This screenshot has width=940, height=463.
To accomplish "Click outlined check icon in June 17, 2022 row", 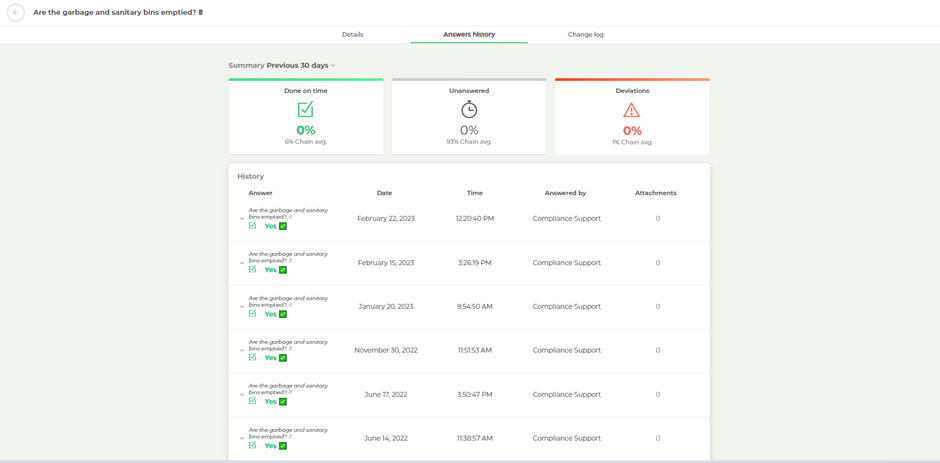I will click(x=252, y=401).
